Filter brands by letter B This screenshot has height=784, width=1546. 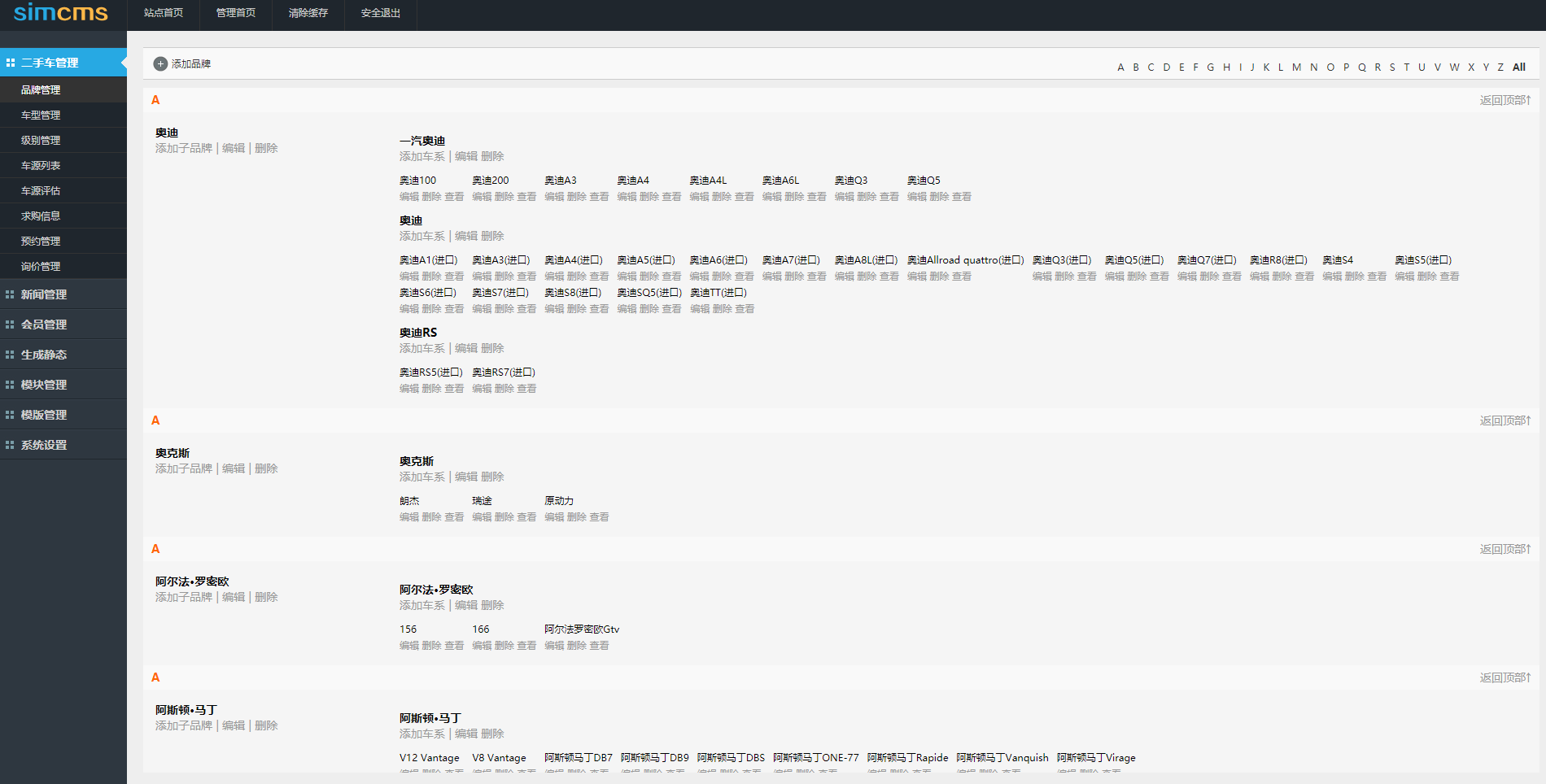[1135, 67]
